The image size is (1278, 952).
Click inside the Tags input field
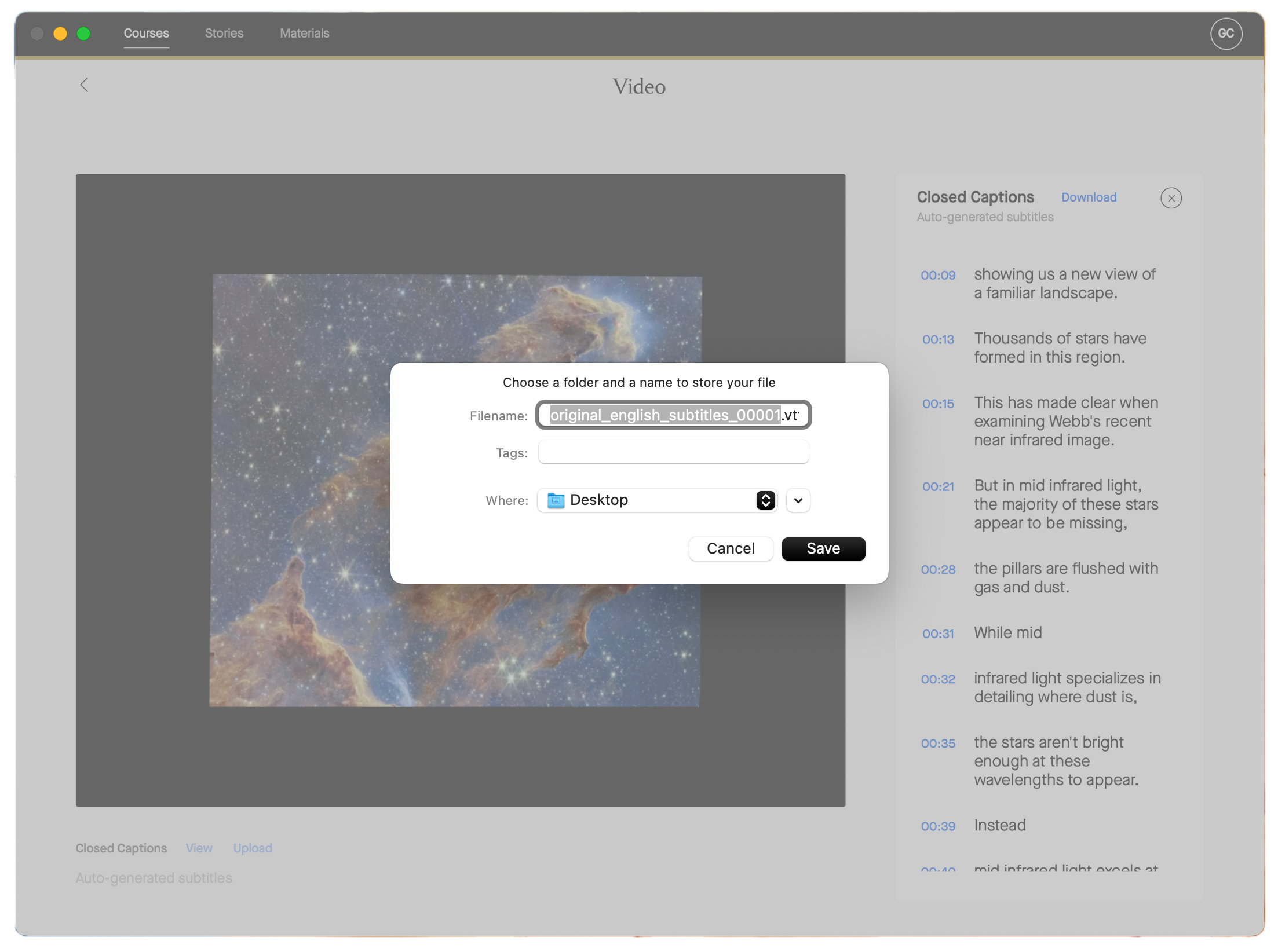click(x=673, y=452)
